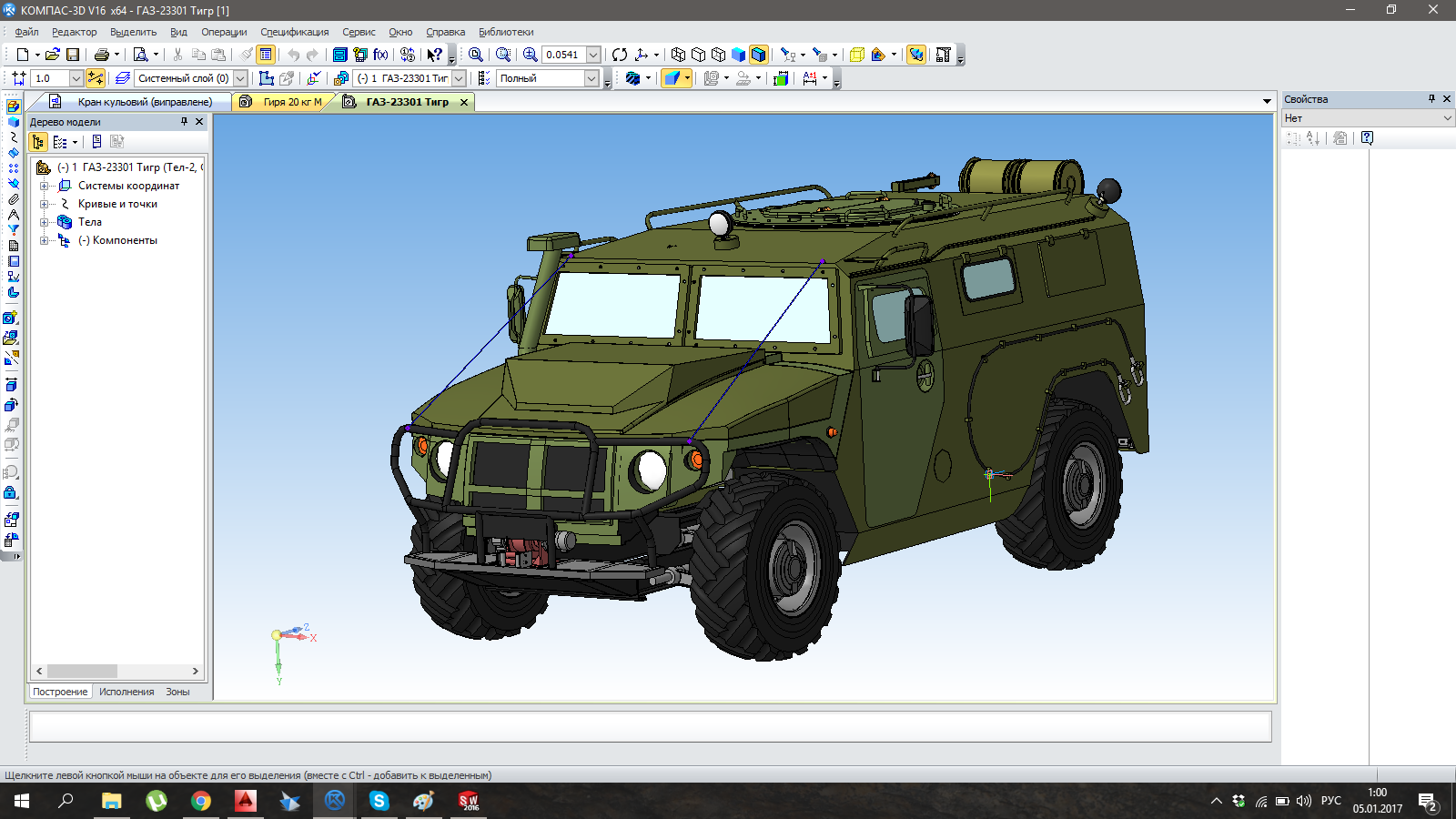Image resolution: width=1456 pixels, height=819 pixels.
Task: Expand the Тела tree node
Action: click(44, 222)
